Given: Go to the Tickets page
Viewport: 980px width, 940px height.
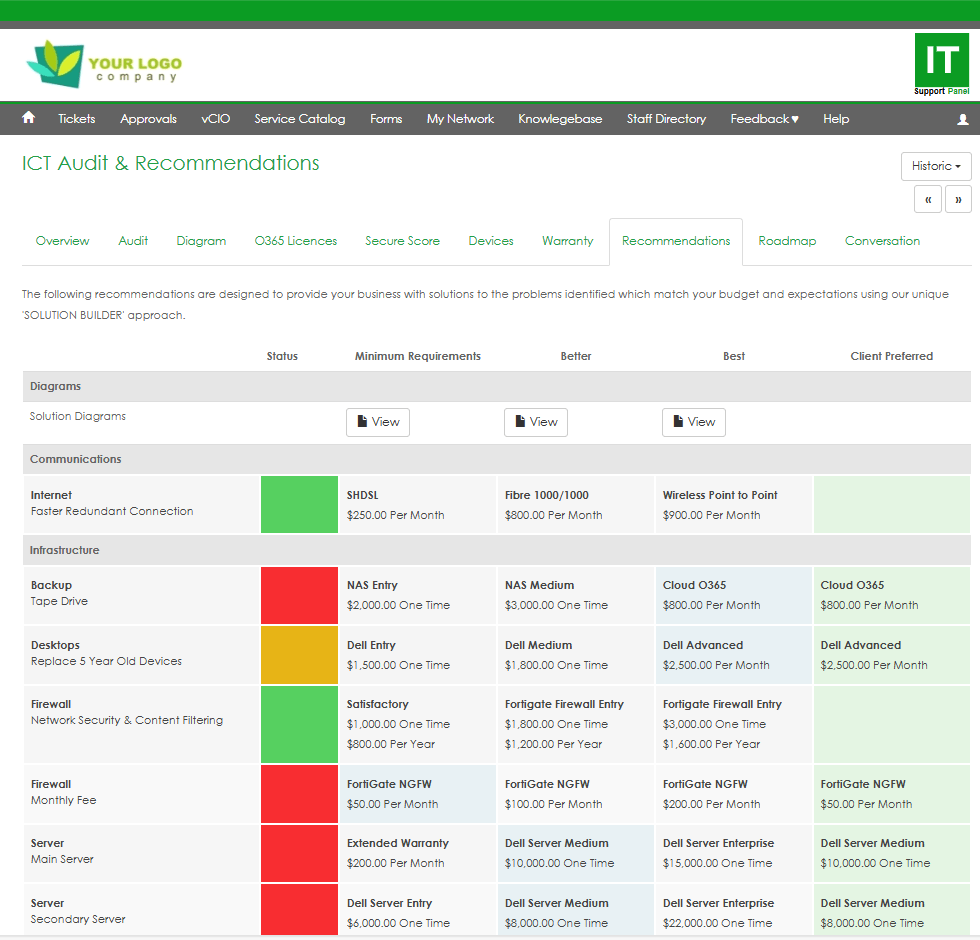Looking at the screenshot, I should tap(76, 119).
